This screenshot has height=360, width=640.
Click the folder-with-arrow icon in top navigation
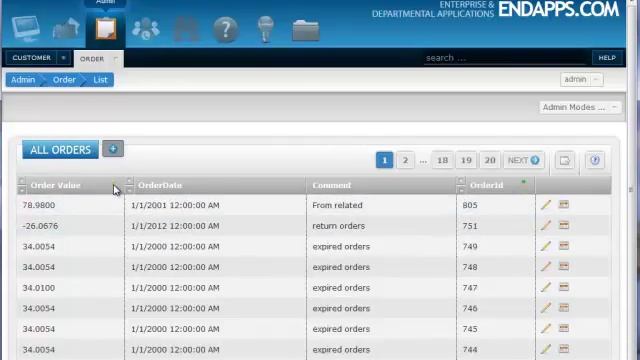click(x=66, y=29)
